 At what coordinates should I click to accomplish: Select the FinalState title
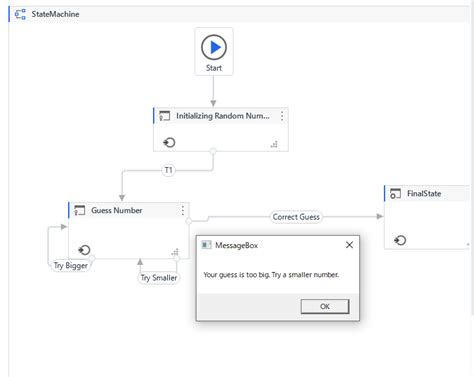424,194
